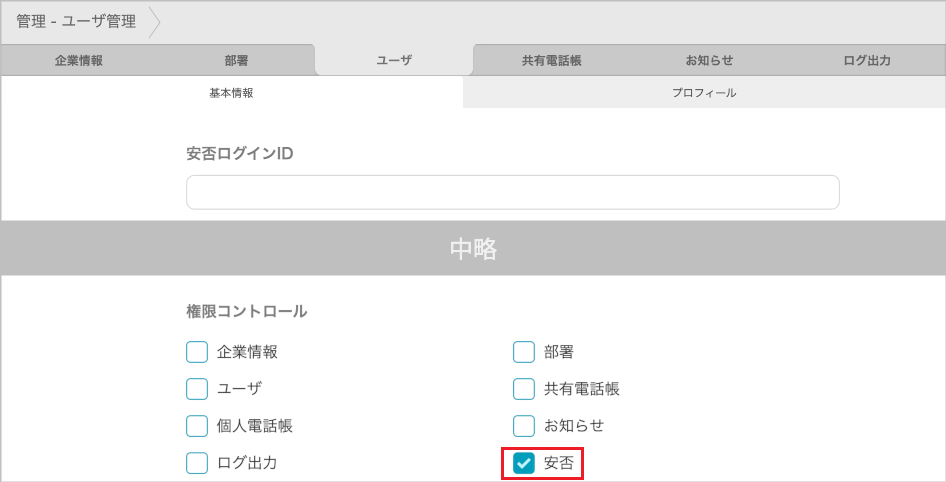
Task: Show the プロフィール sub-tab
Action: tap(704, 93)
